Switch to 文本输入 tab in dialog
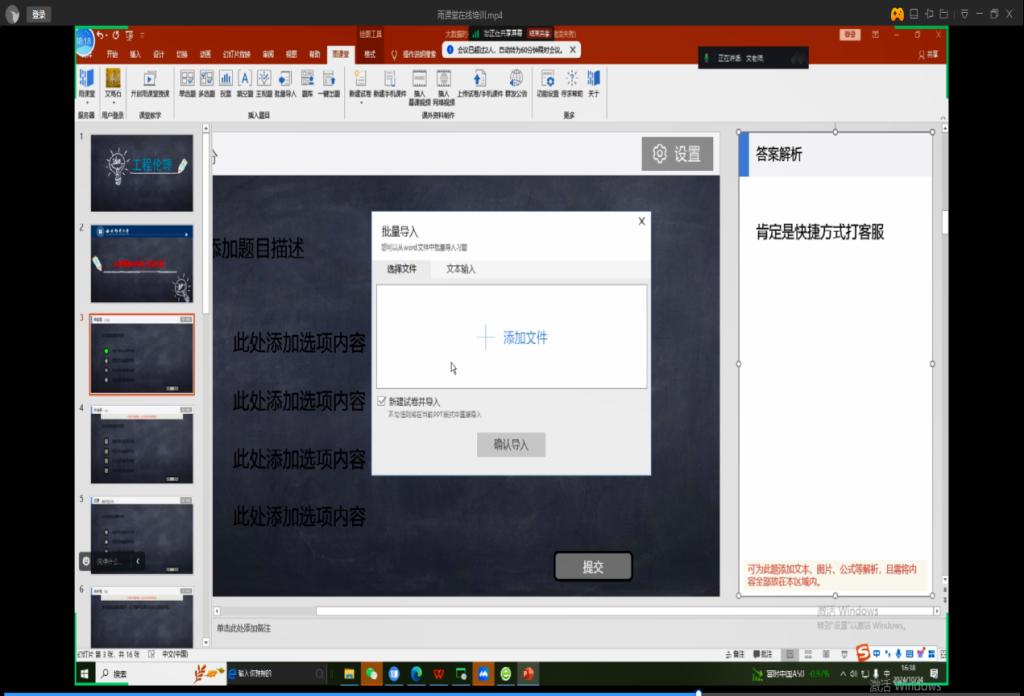1024x696 pixels. (x=460, y=269)
